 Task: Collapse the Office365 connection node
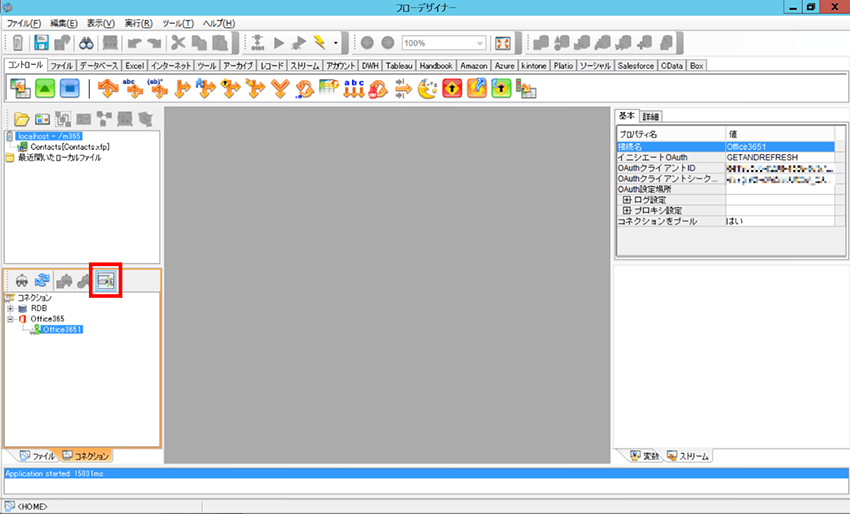(10, 319)
